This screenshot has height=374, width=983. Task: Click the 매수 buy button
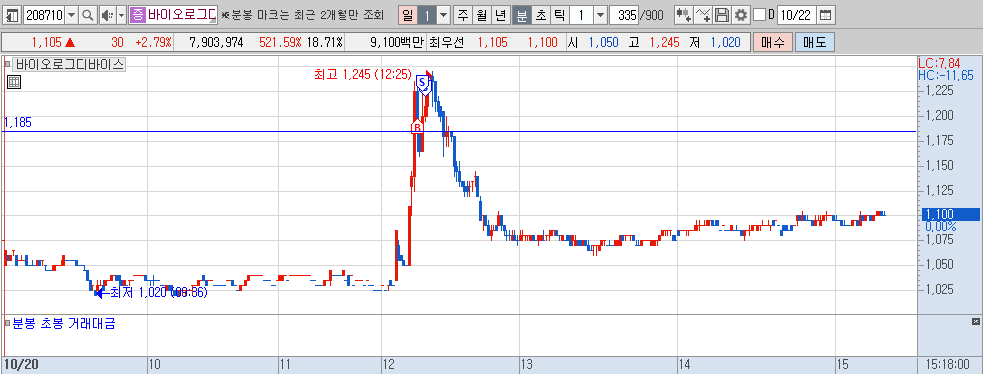tap(772, 43)
